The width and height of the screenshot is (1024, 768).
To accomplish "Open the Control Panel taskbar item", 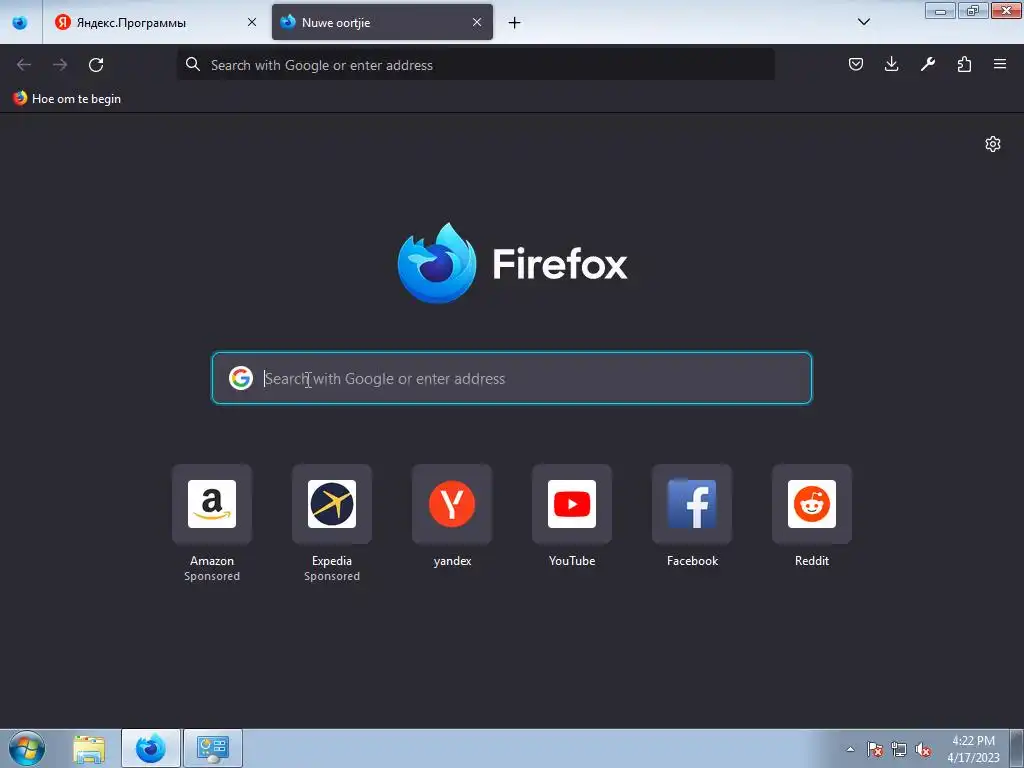I will (213, 748).
